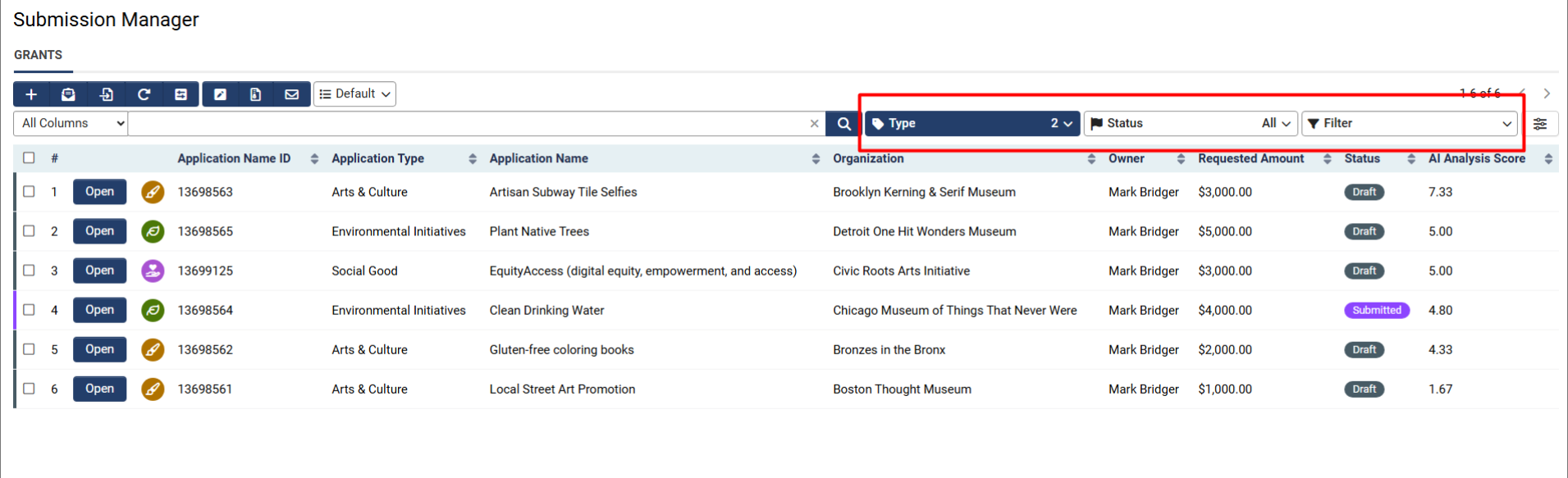Click 'Bronzes in the Bronx' cell
This screenshot has height=478, width=1568.
click(889, 349)
